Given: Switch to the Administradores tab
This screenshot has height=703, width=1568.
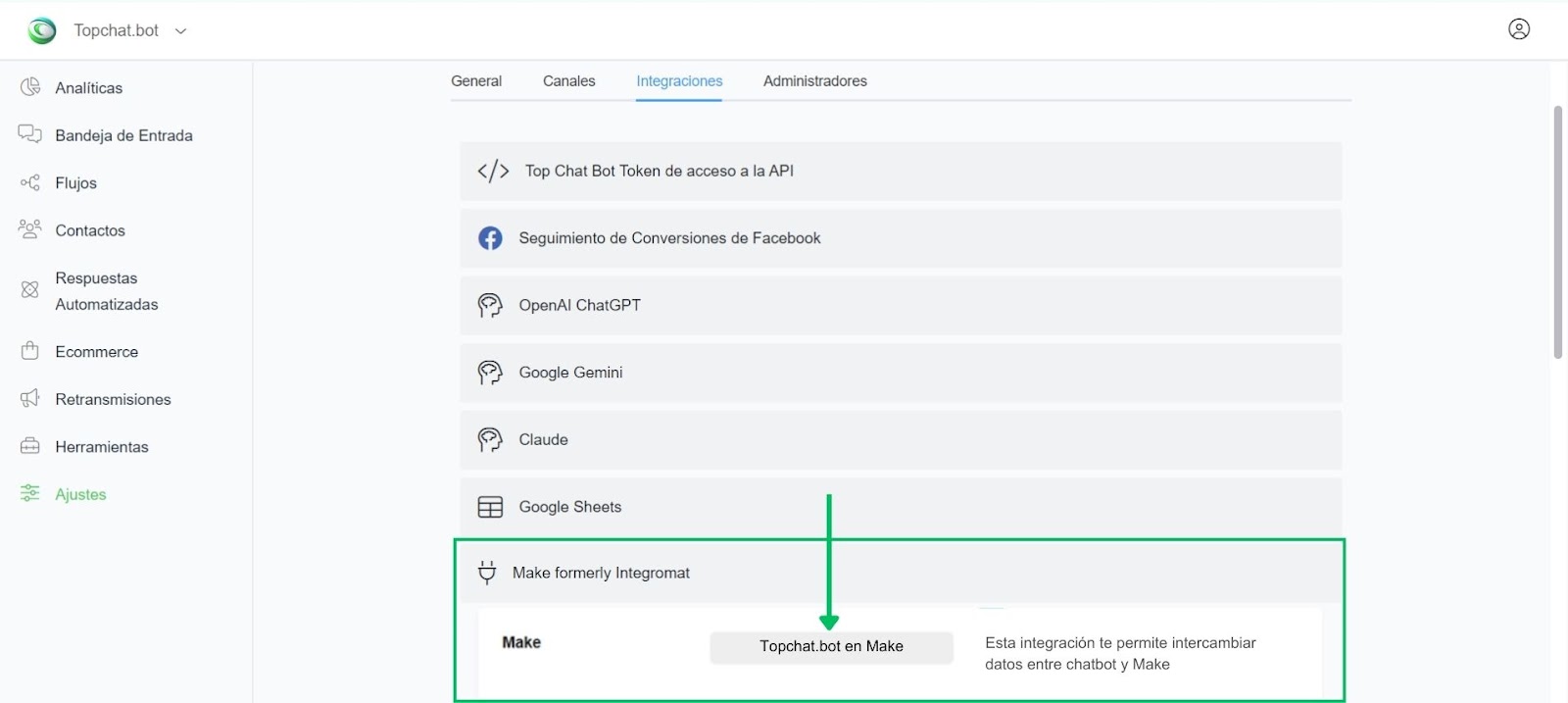Looking at the screenshot, I should (x=815, y=81).
